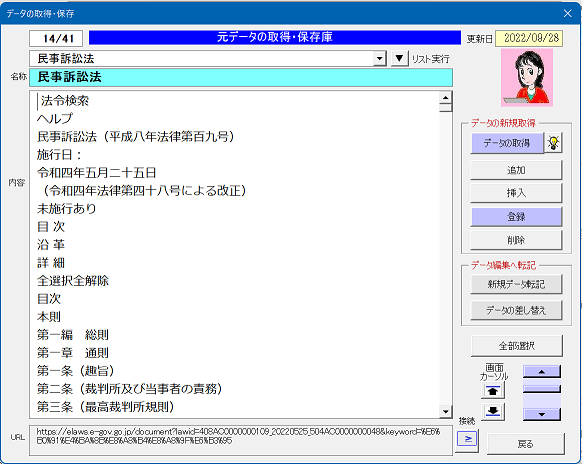This screenshot has width=582, height=464.
Task: Click the content scrollbar down arrow
Action: [x=445, y=411]
